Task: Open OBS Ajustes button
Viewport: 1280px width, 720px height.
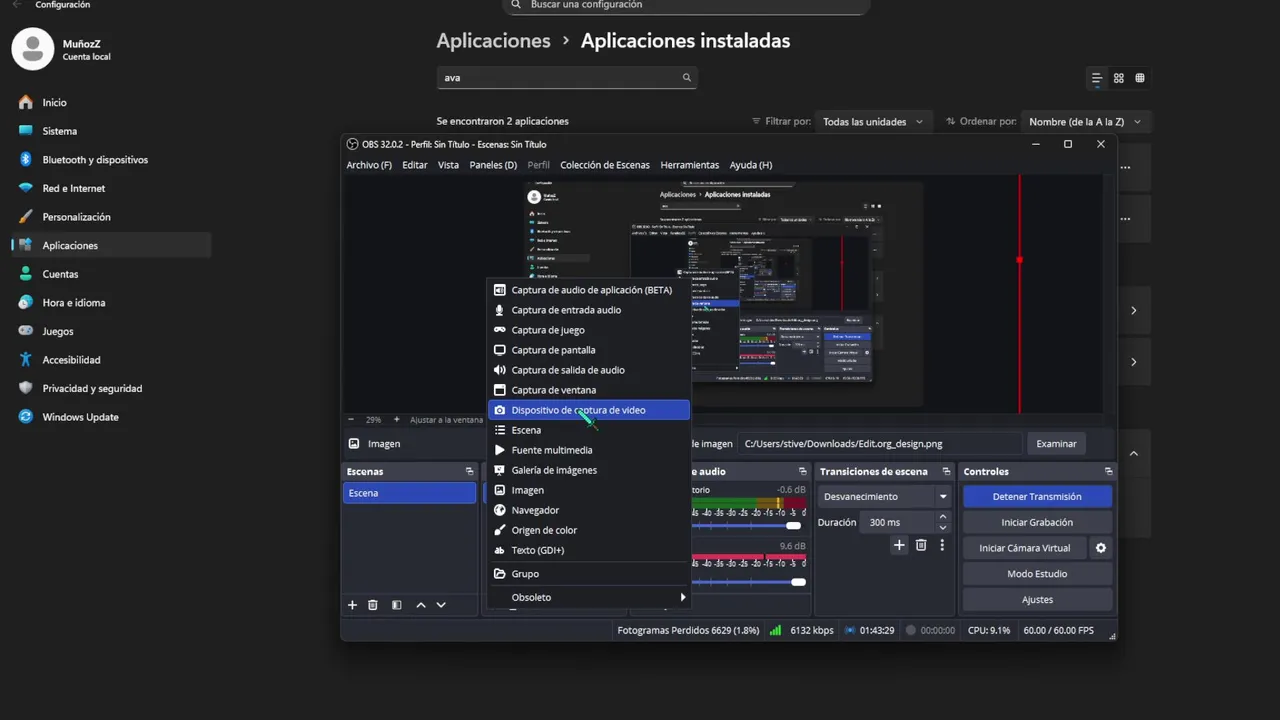Action: coord(1037,600)
